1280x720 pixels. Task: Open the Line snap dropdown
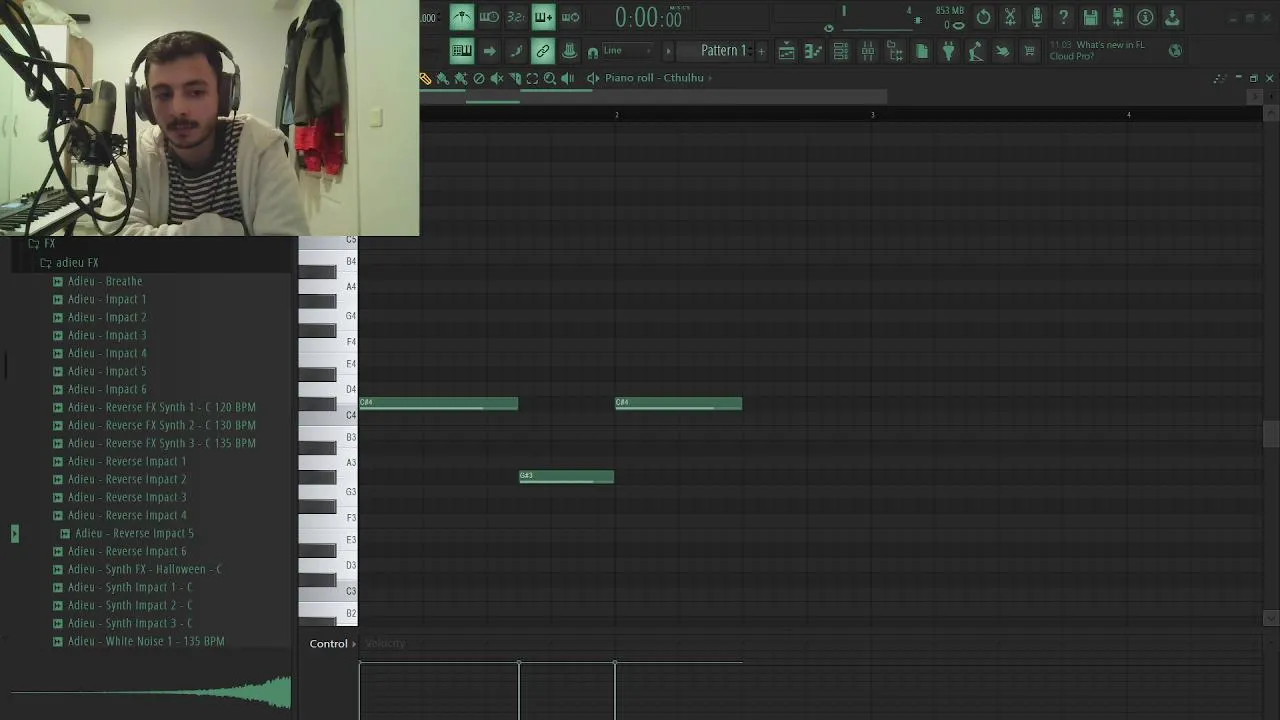tap(628, 51)
